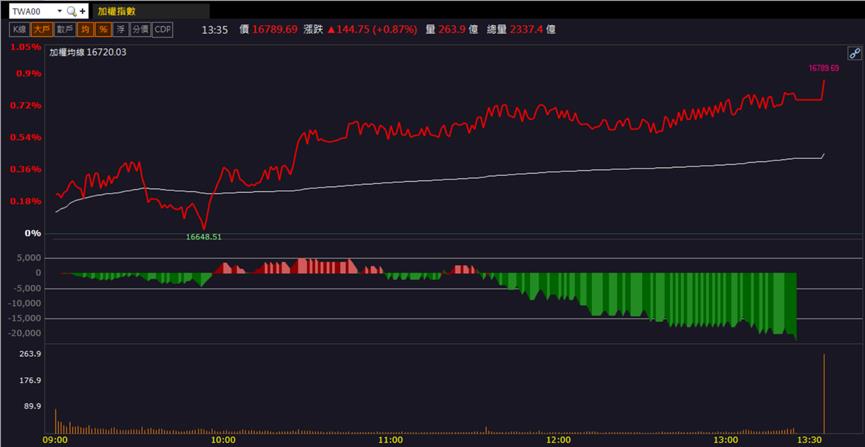
Task: Toggle the % percent scale button
Action: (x=103, y=30)
